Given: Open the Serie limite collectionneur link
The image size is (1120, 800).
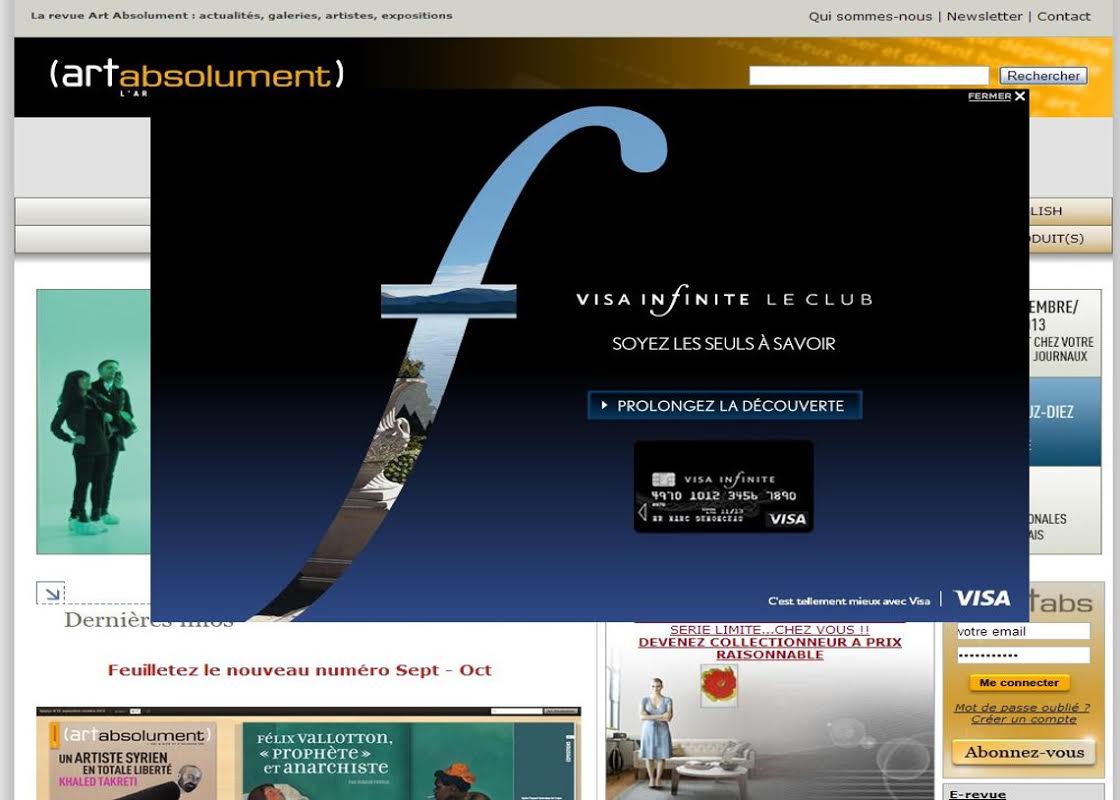Looking at the screenshot, I should [770, 642].
